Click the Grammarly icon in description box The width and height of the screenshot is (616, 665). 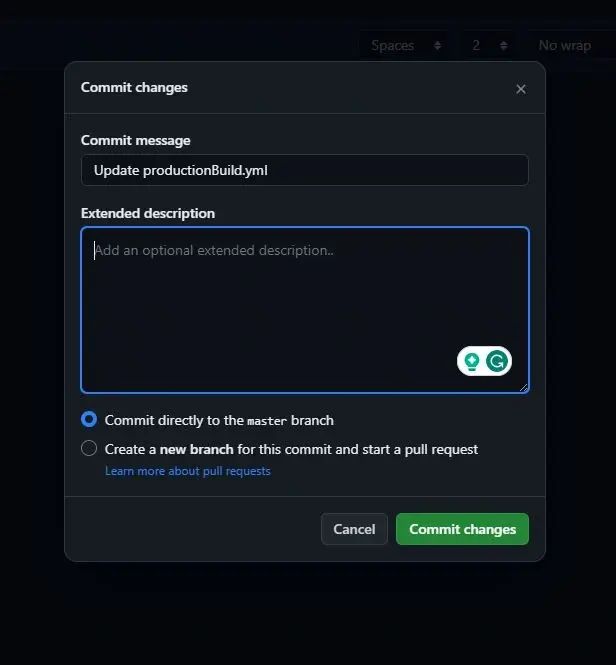click(x=497, y=361)
